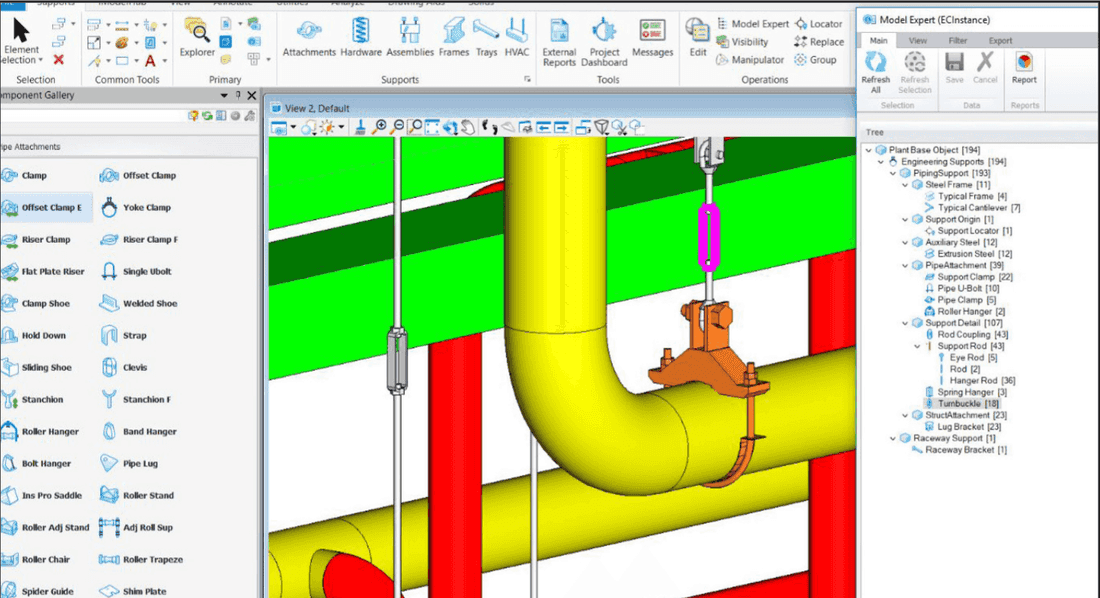Open the Explorer tool
This screenshot has width=1100, height=598.
click(197, 38)
